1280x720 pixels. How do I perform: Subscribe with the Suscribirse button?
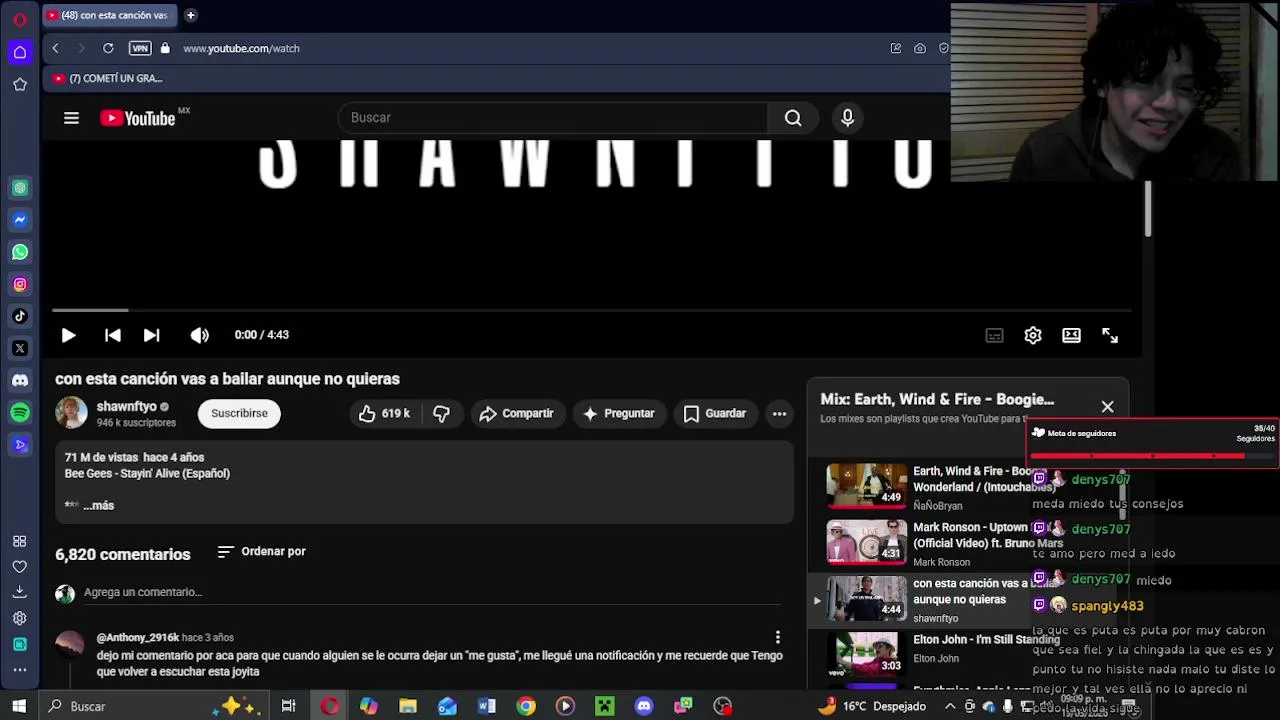(239, 413)
